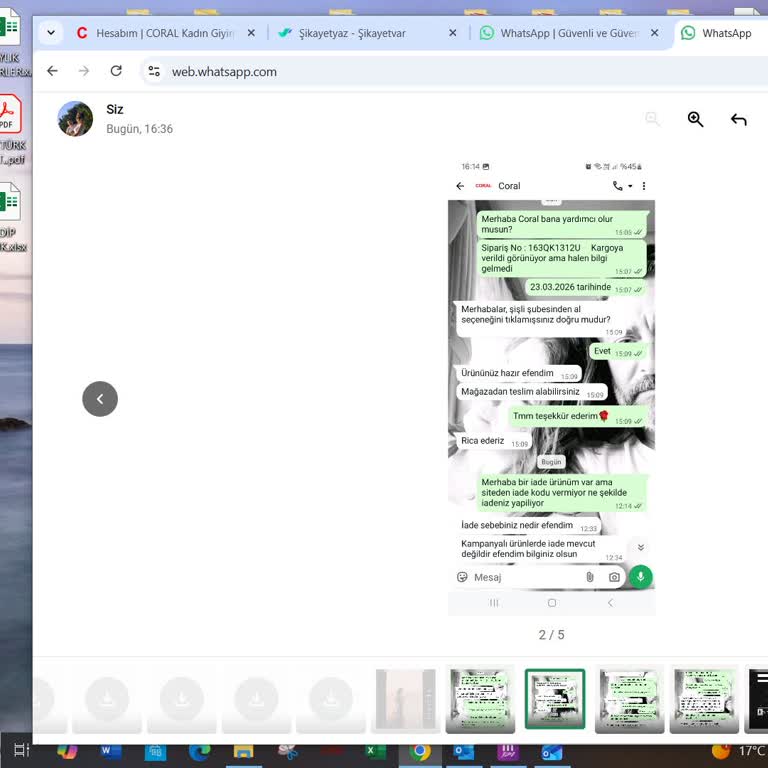Open File Explorer from the taskbar
Viewport: 768px width, 768px height.
pos(243,751)
